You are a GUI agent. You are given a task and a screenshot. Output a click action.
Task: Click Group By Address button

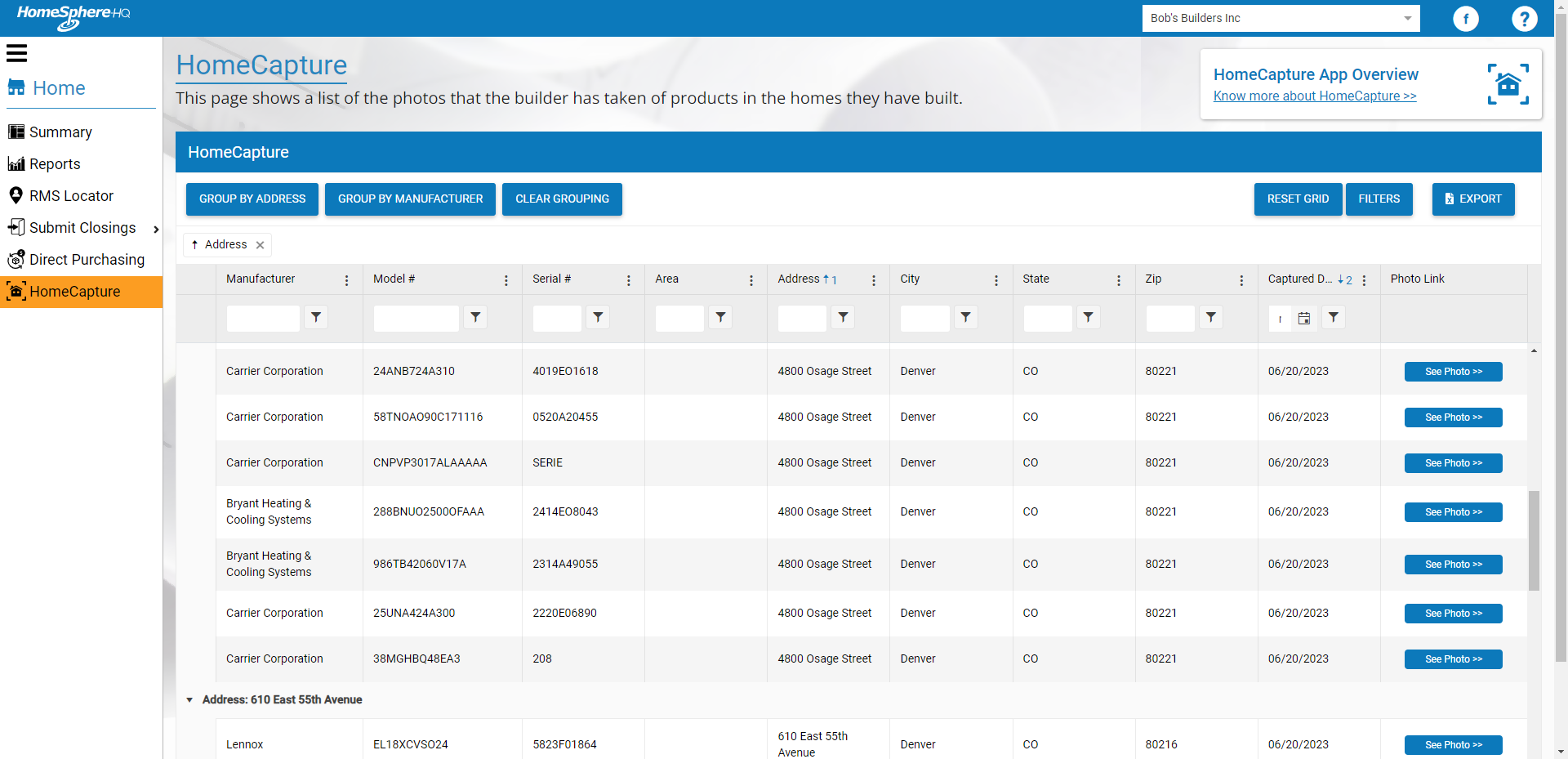pyautogui.click(x=252, y=199)
